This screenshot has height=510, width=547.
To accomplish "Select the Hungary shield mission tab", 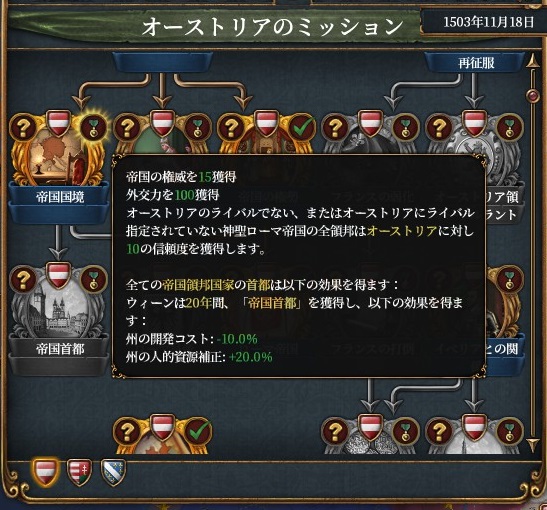I will pyautogui.click(x=80, y=472).
